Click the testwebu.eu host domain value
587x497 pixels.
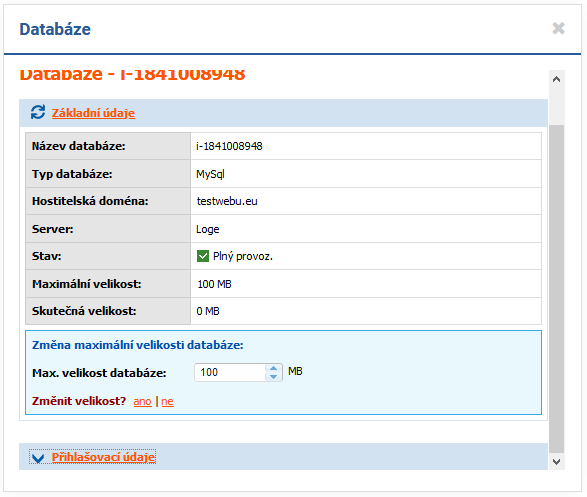(x=227, y=201)
